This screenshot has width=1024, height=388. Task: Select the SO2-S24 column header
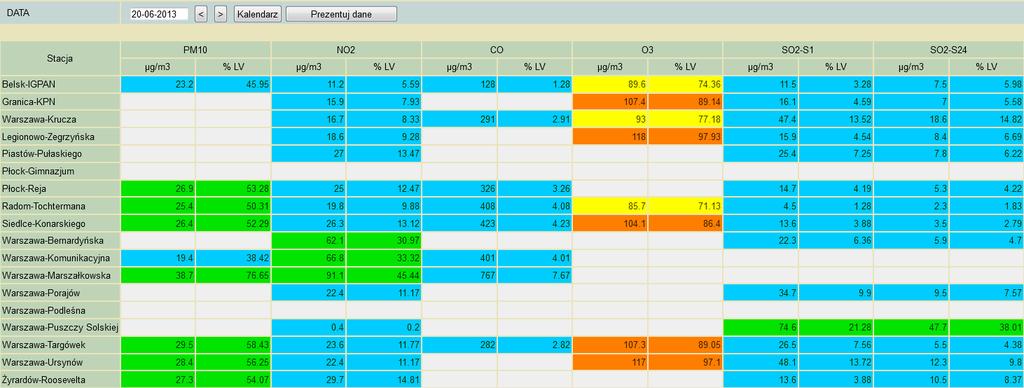tap(948, 50)
